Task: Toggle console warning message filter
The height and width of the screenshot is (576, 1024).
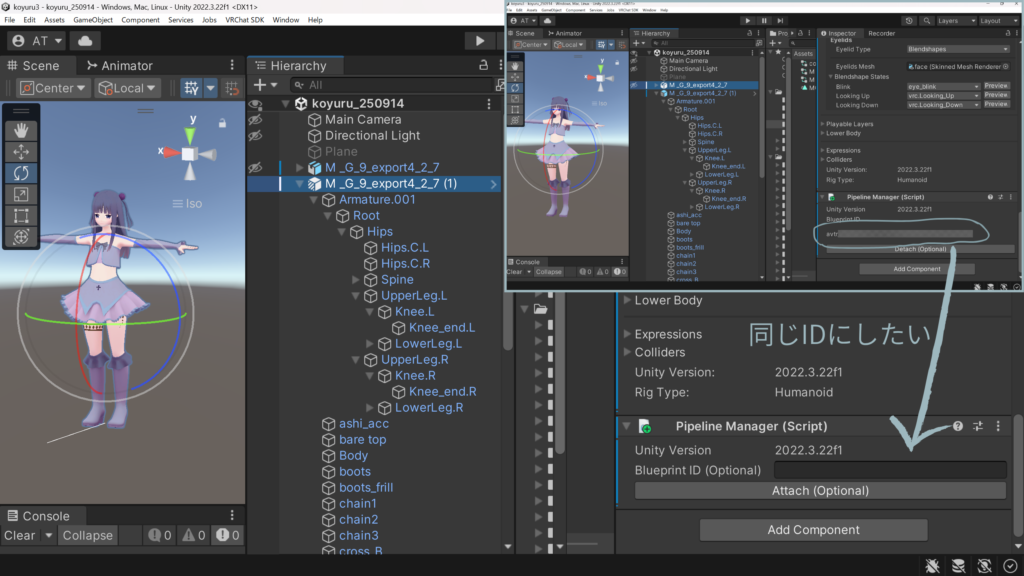Action: point(194,536)
